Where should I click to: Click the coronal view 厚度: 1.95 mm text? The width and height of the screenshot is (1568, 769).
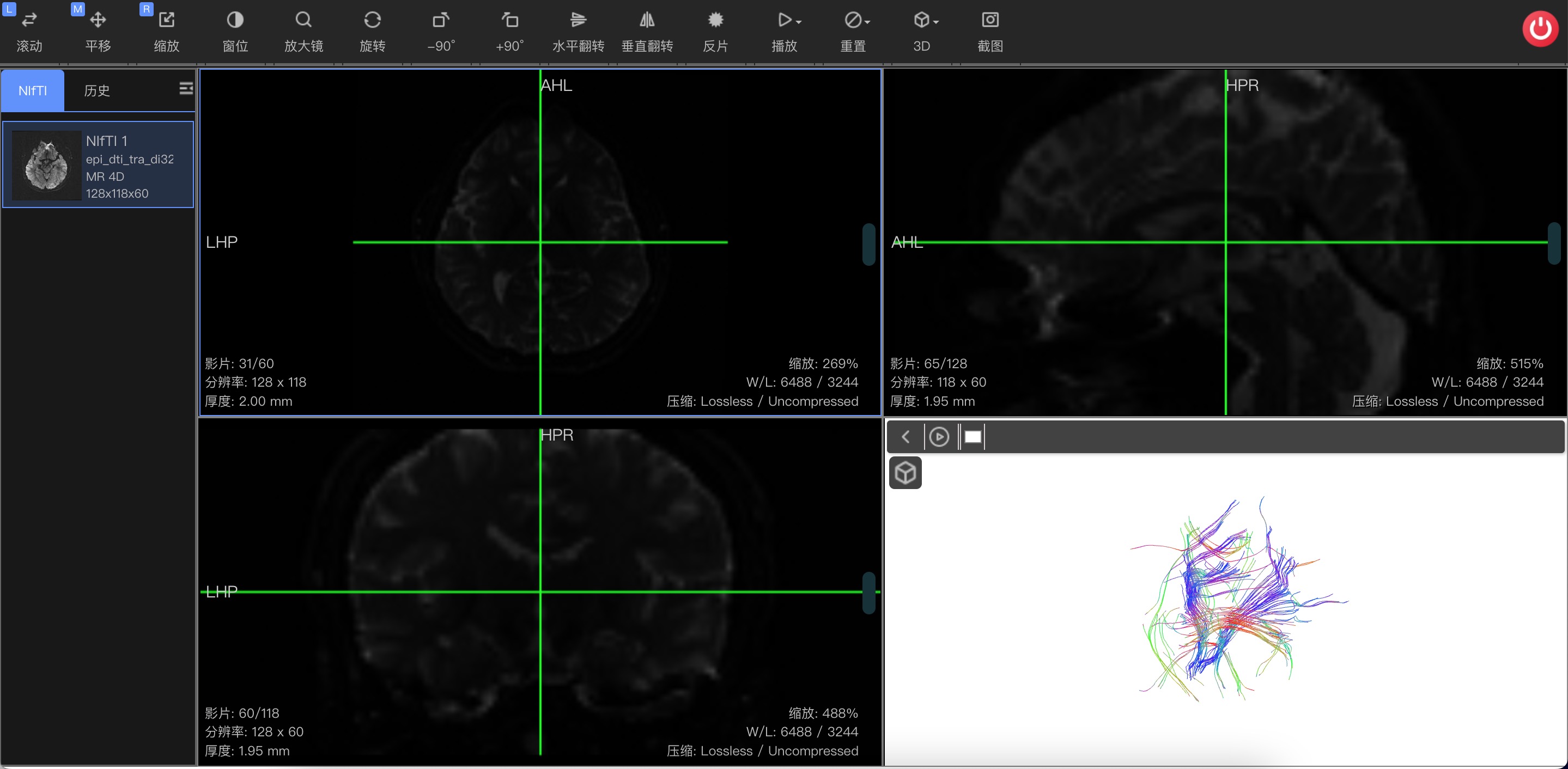click(x=247, y=750)
